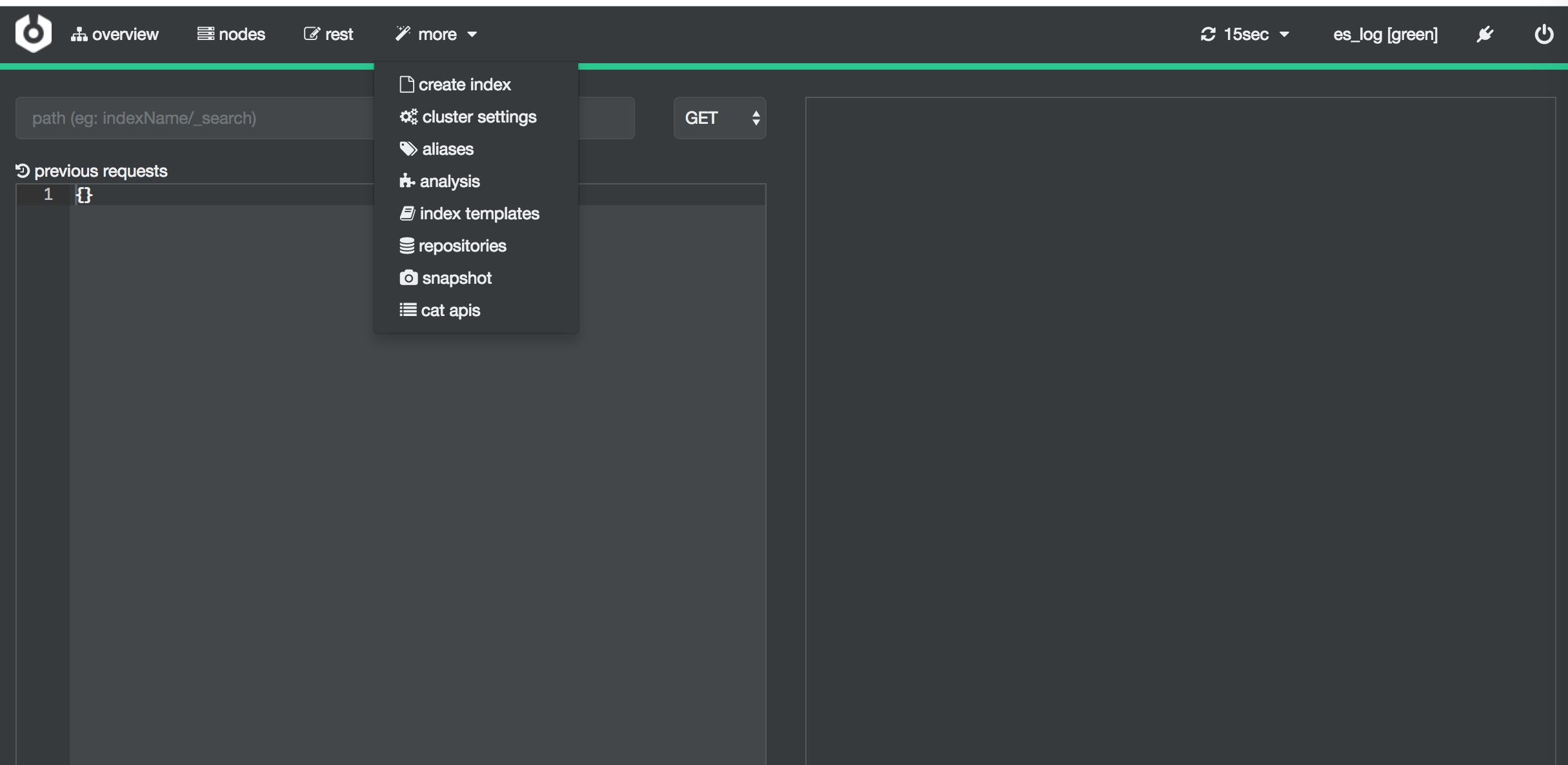The width and height of the screenshot is (1568, 765).
Task: Open the overview page
Action: (x=115, y=34)
